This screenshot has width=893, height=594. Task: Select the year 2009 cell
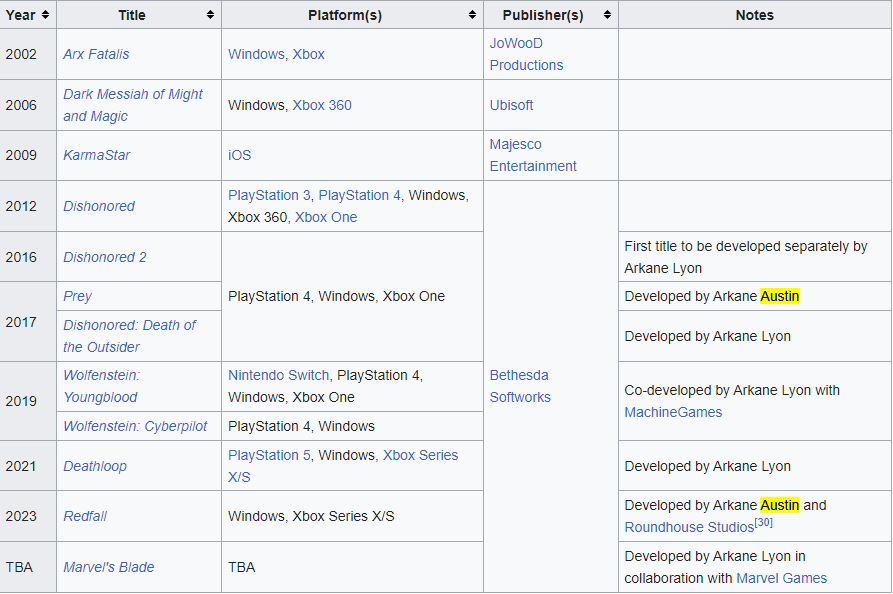point(28,155)
